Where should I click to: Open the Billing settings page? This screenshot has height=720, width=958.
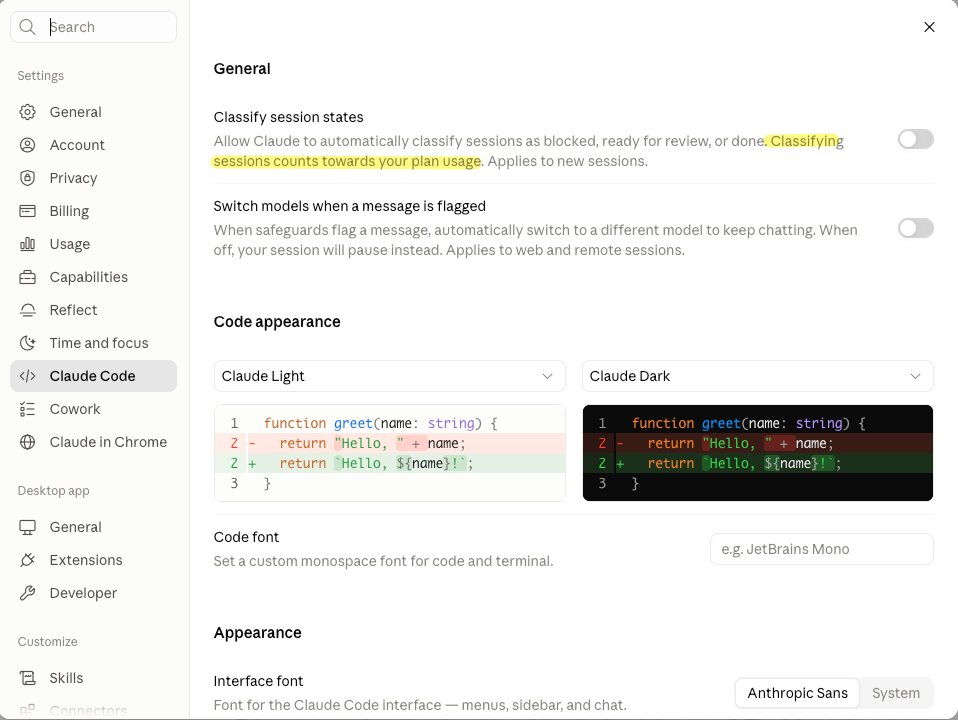[93, 211]
